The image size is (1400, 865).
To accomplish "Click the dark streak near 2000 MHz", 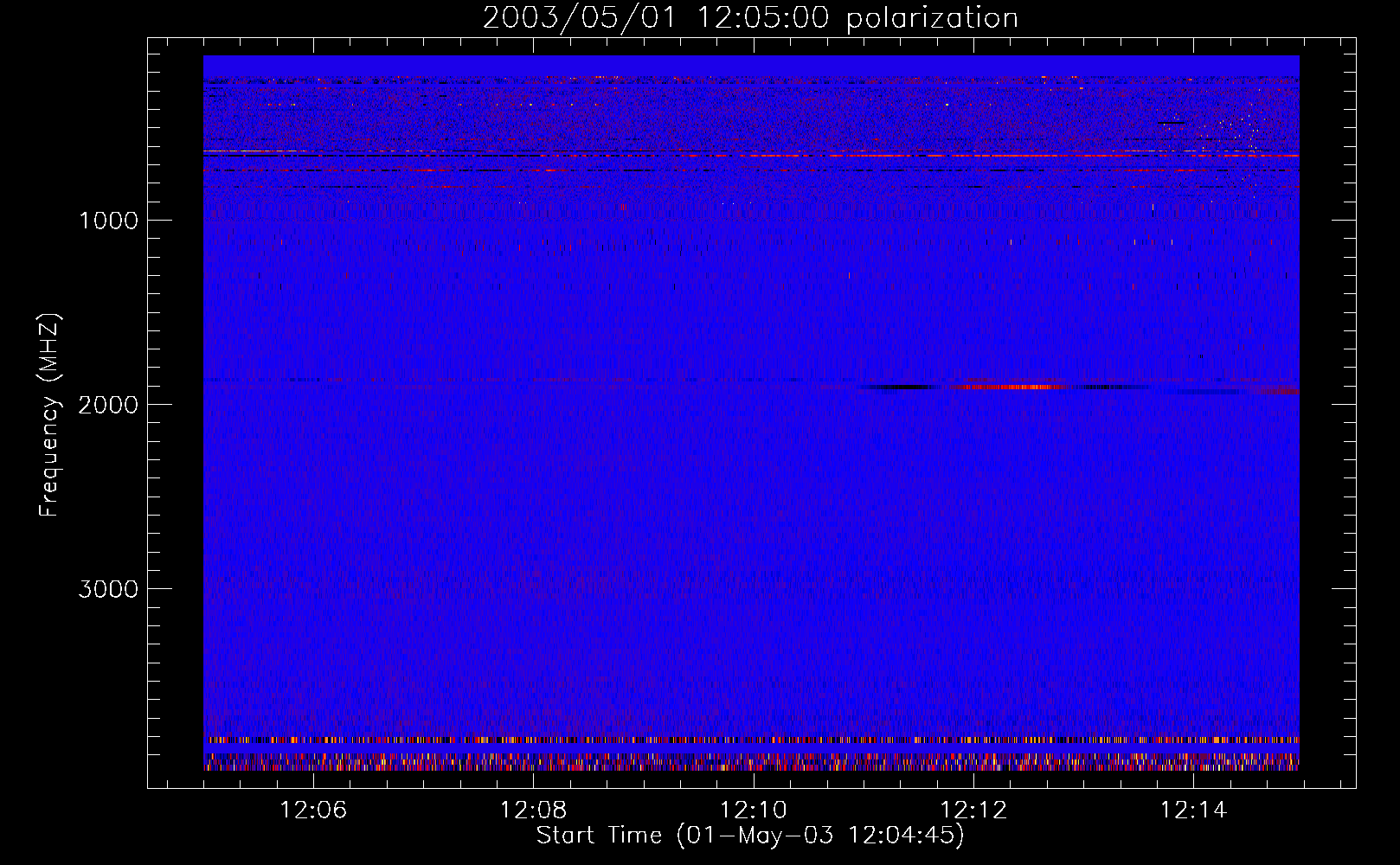I will tap(900, 388).
